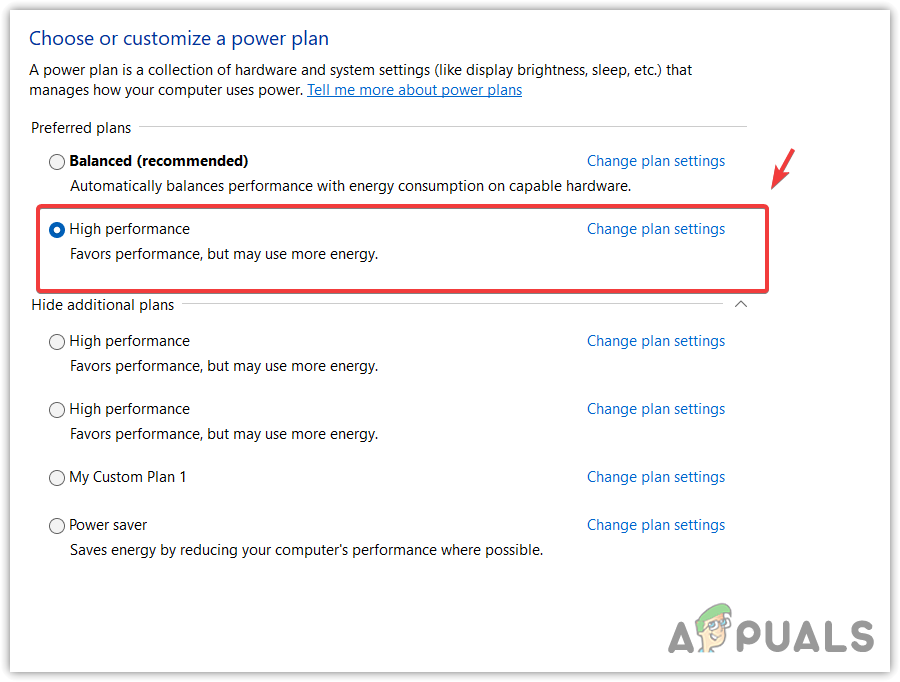Change plan settings for Power saver
Viewport: 900px width, 682px height.
click(x=655, y=525)
